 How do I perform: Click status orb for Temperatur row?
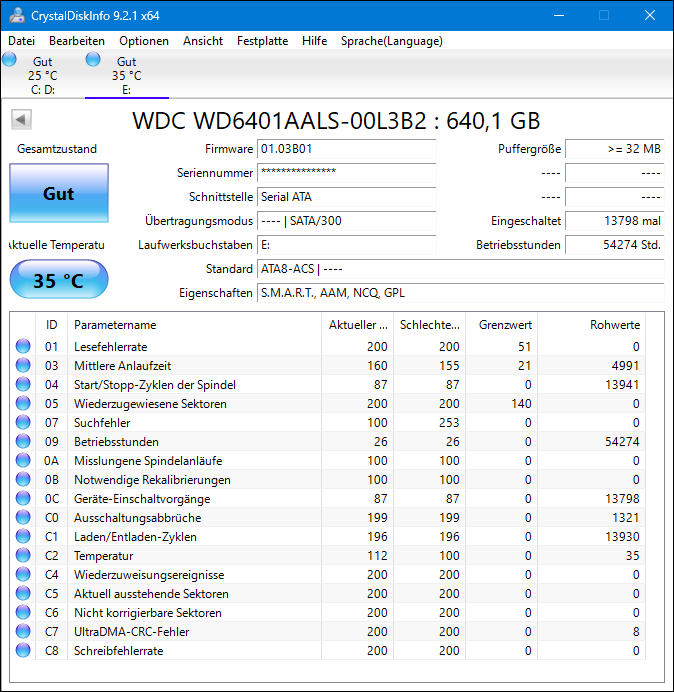pos(23,555)
